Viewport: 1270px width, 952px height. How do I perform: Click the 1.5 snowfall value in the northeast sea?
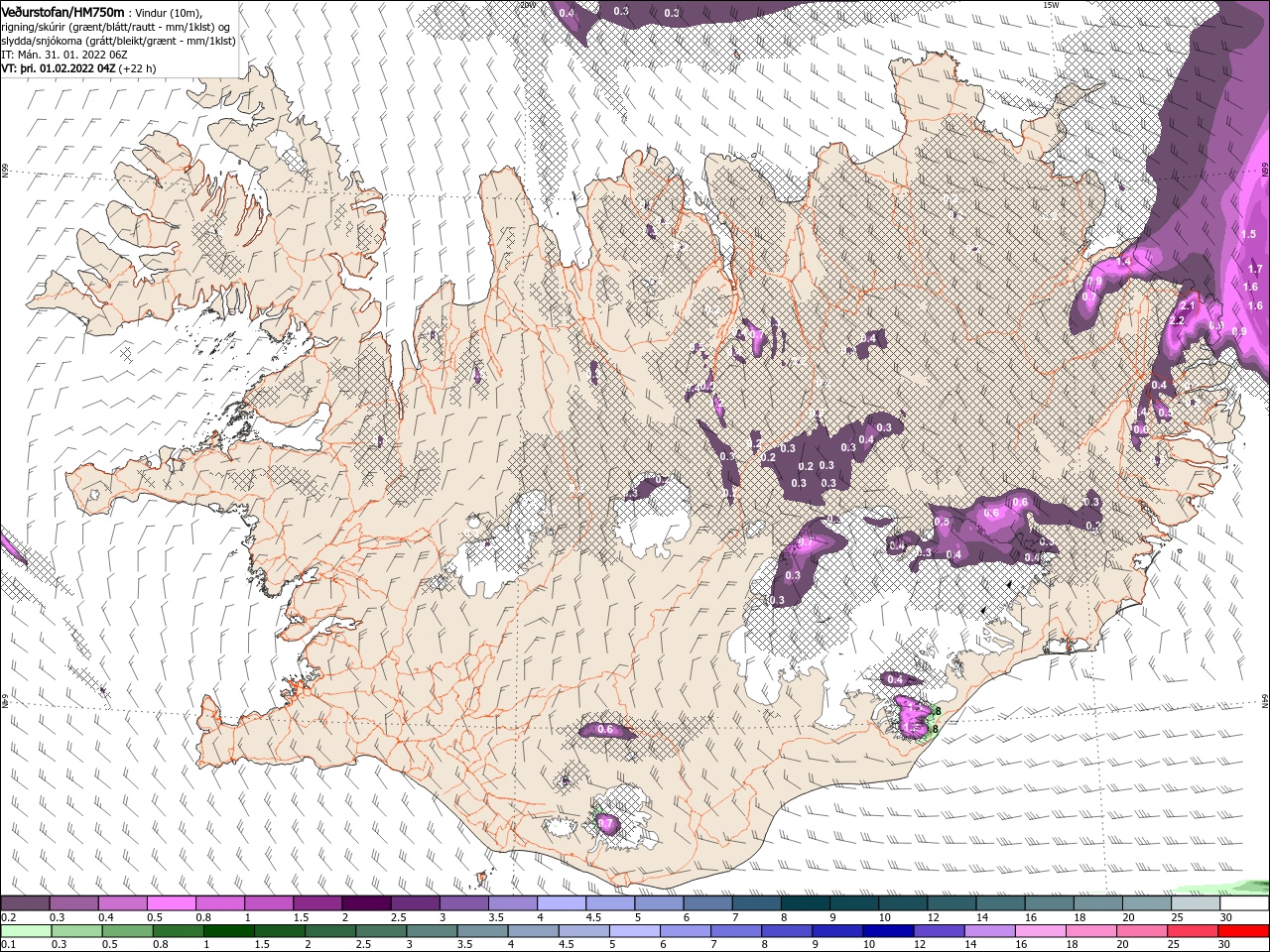(1248, 234)
